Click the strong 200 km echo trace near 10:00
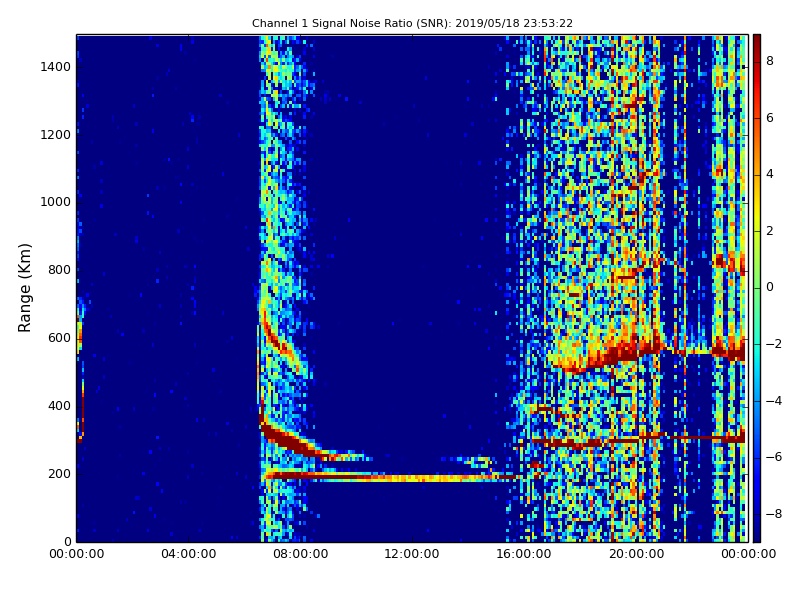 click(357, 477)
